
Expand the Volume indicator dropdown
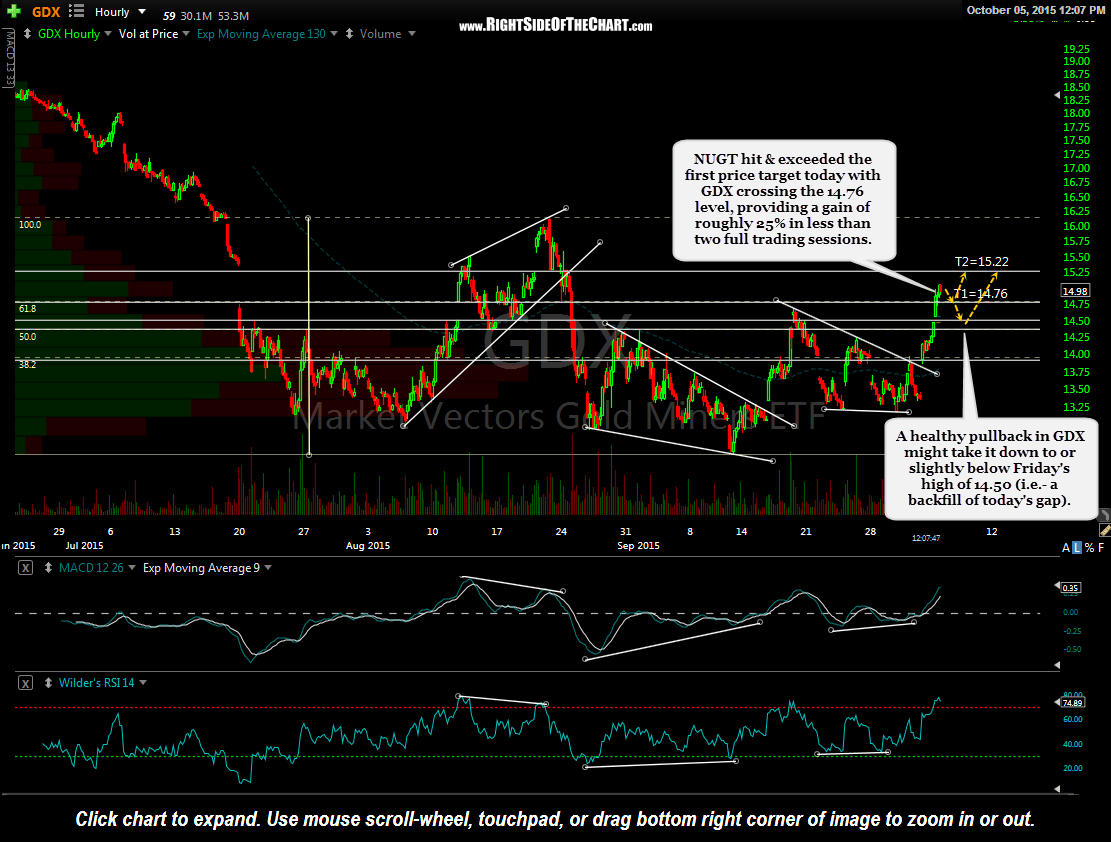tap(412, 33)
